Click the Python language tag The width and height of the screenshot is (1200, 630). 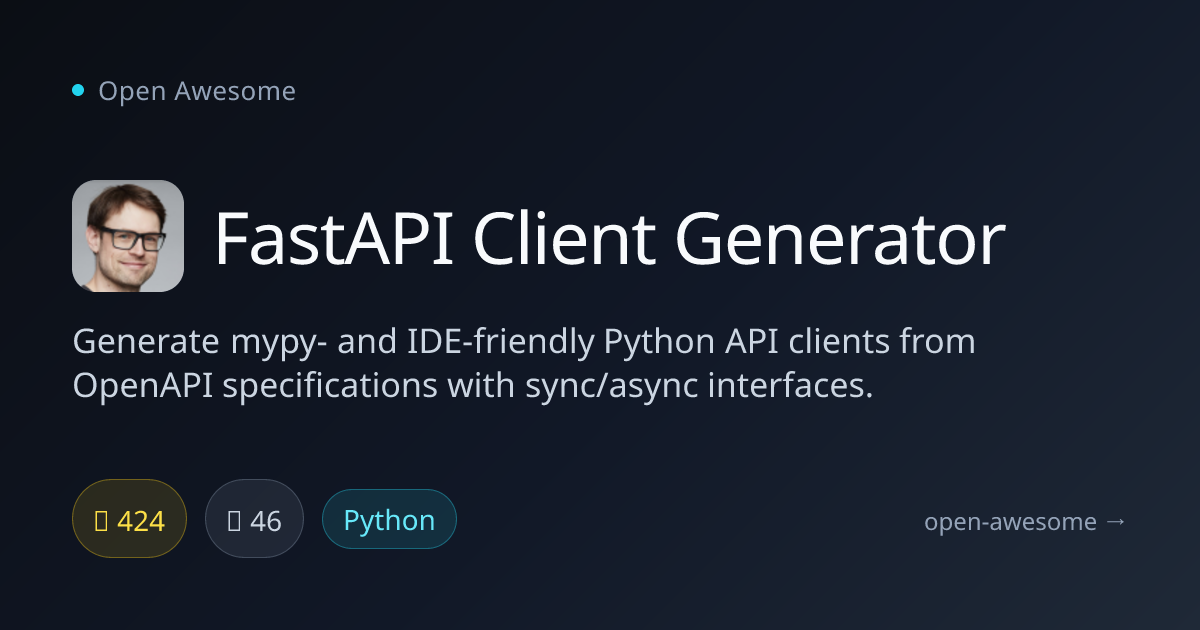tap(389, 519)
